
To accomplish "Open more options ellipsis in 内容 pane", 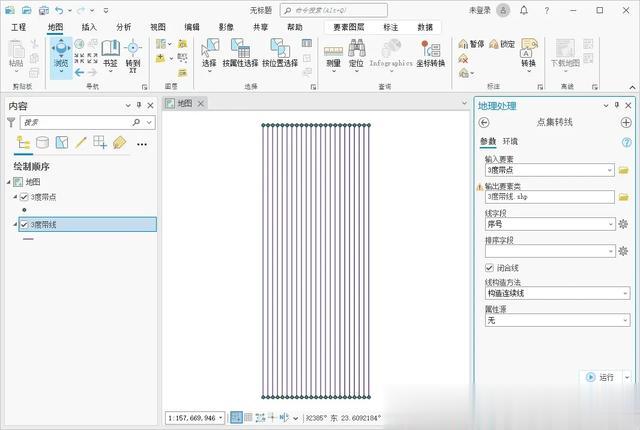I will click(x=142, y=144).
